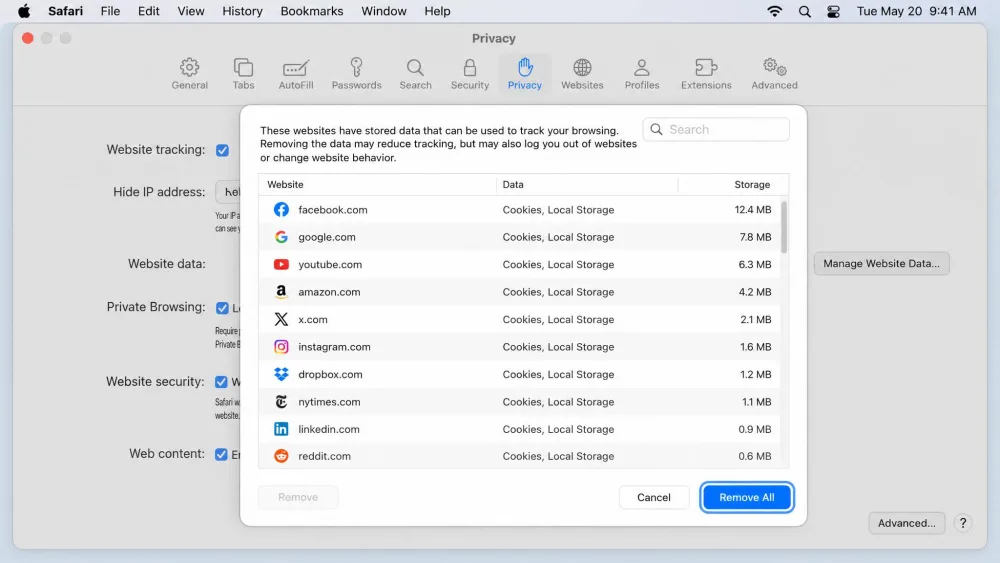This screenshot has width=1000, height=563.
Task: Click the x.com site icon
Action: tap(281, 319)
